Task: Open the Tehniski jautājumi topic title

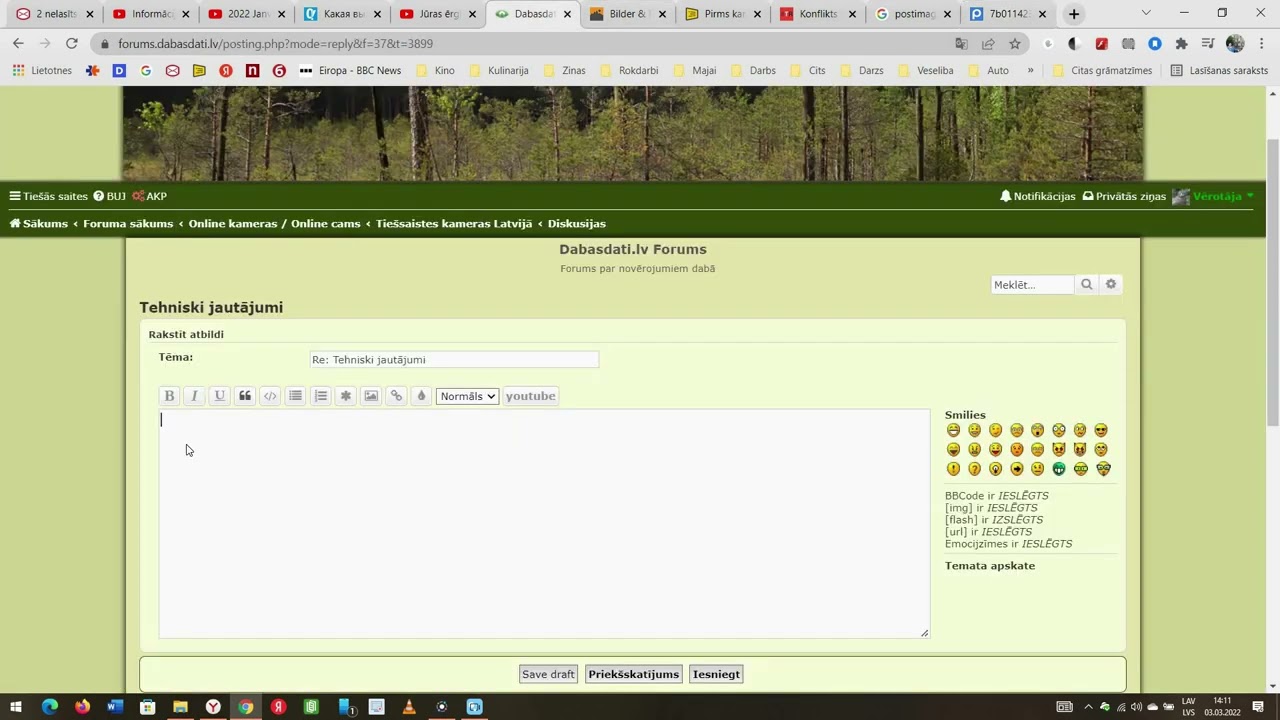Action: click(211, 307)
